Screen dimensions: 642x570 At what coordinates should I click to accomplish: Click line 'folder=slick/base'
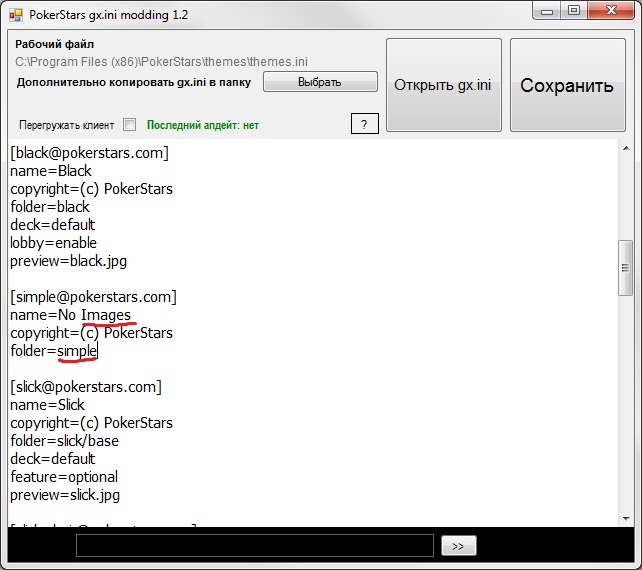pyautogui.click(x=64, y=441)
